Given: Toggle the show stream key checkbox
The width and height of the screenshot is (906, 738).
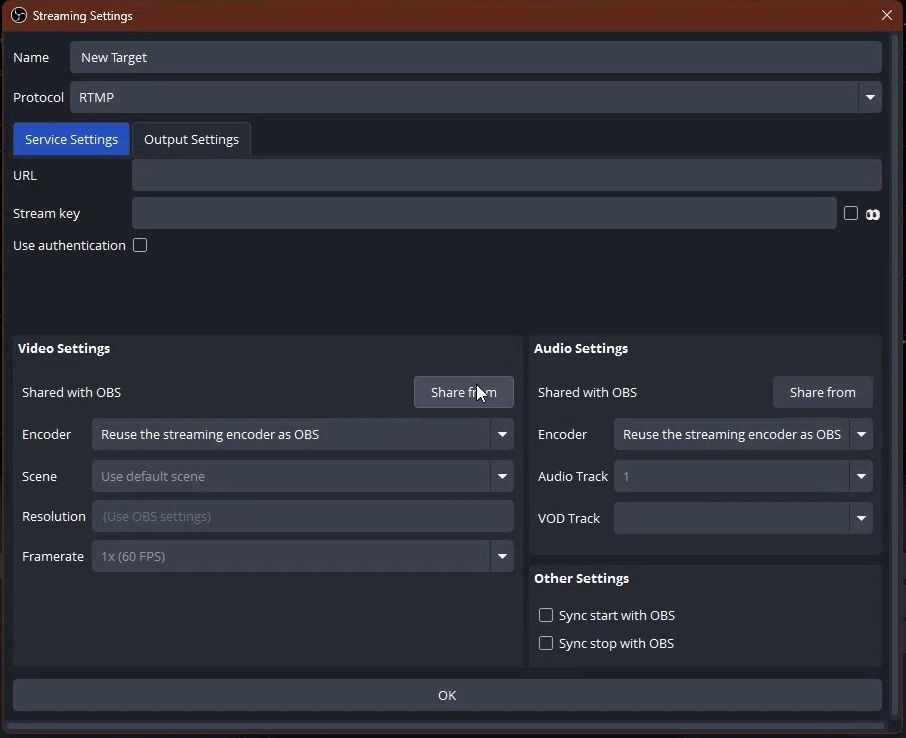Looking at the screenshot, I should point(851,213).
